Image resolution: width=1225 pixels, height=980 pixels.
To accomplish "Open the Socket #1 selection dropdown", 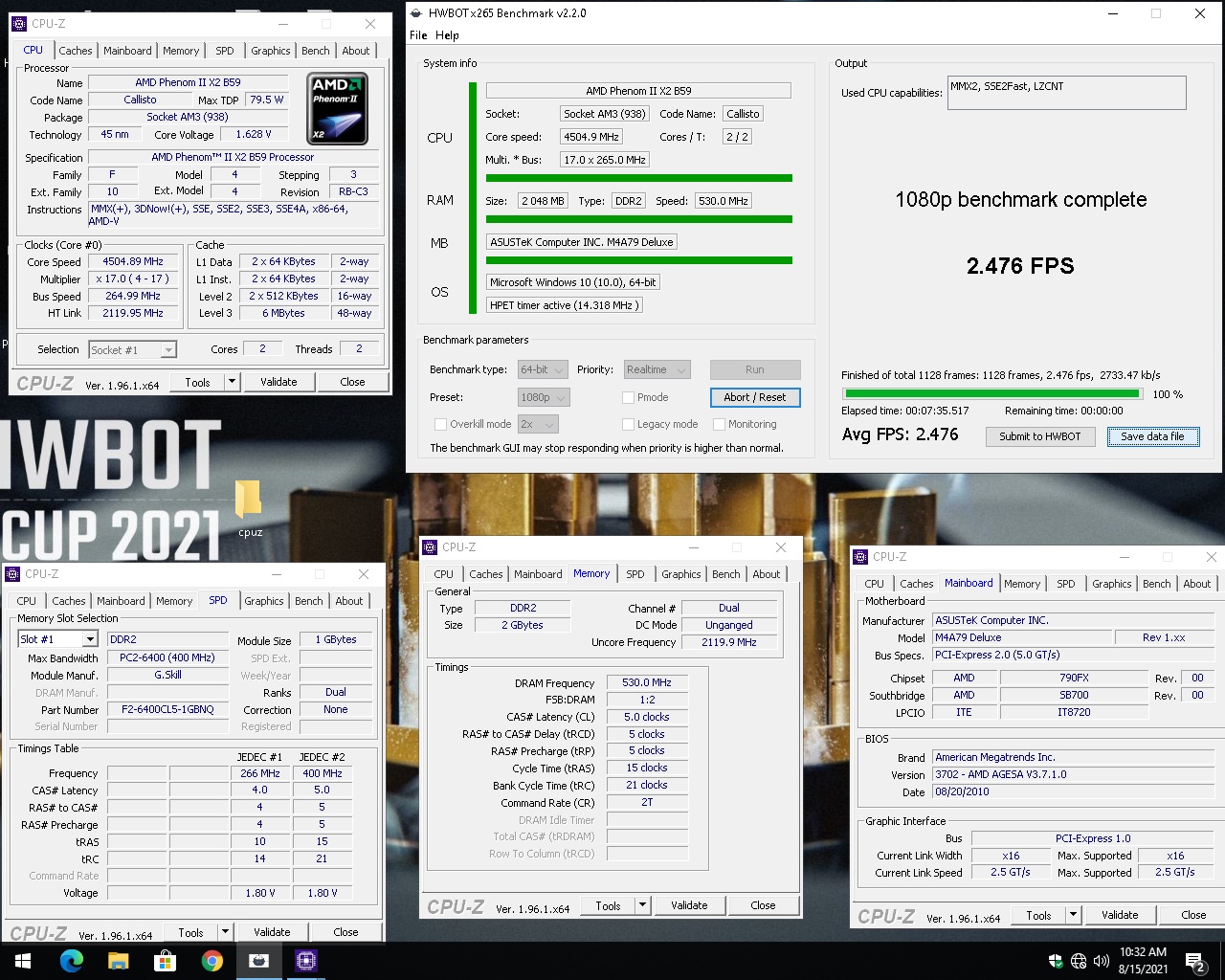I will click(x=133, y=350).
